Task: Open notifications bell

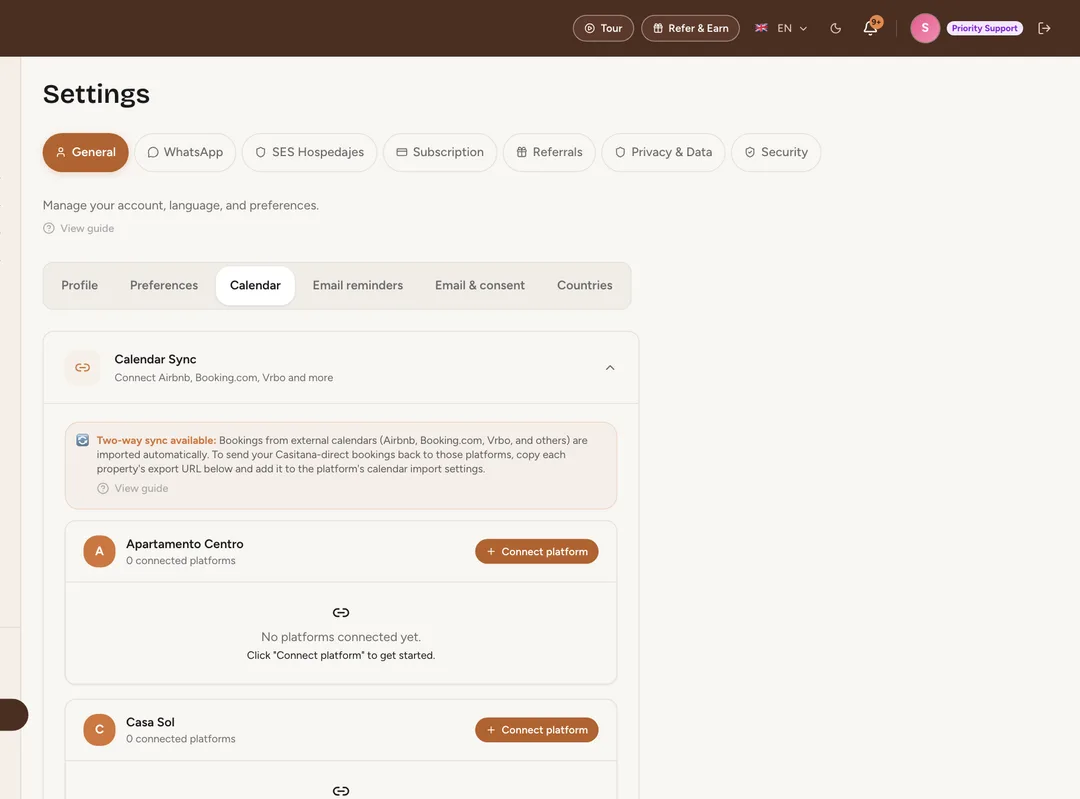Action: pyautogui.click(x=871, y=28)
